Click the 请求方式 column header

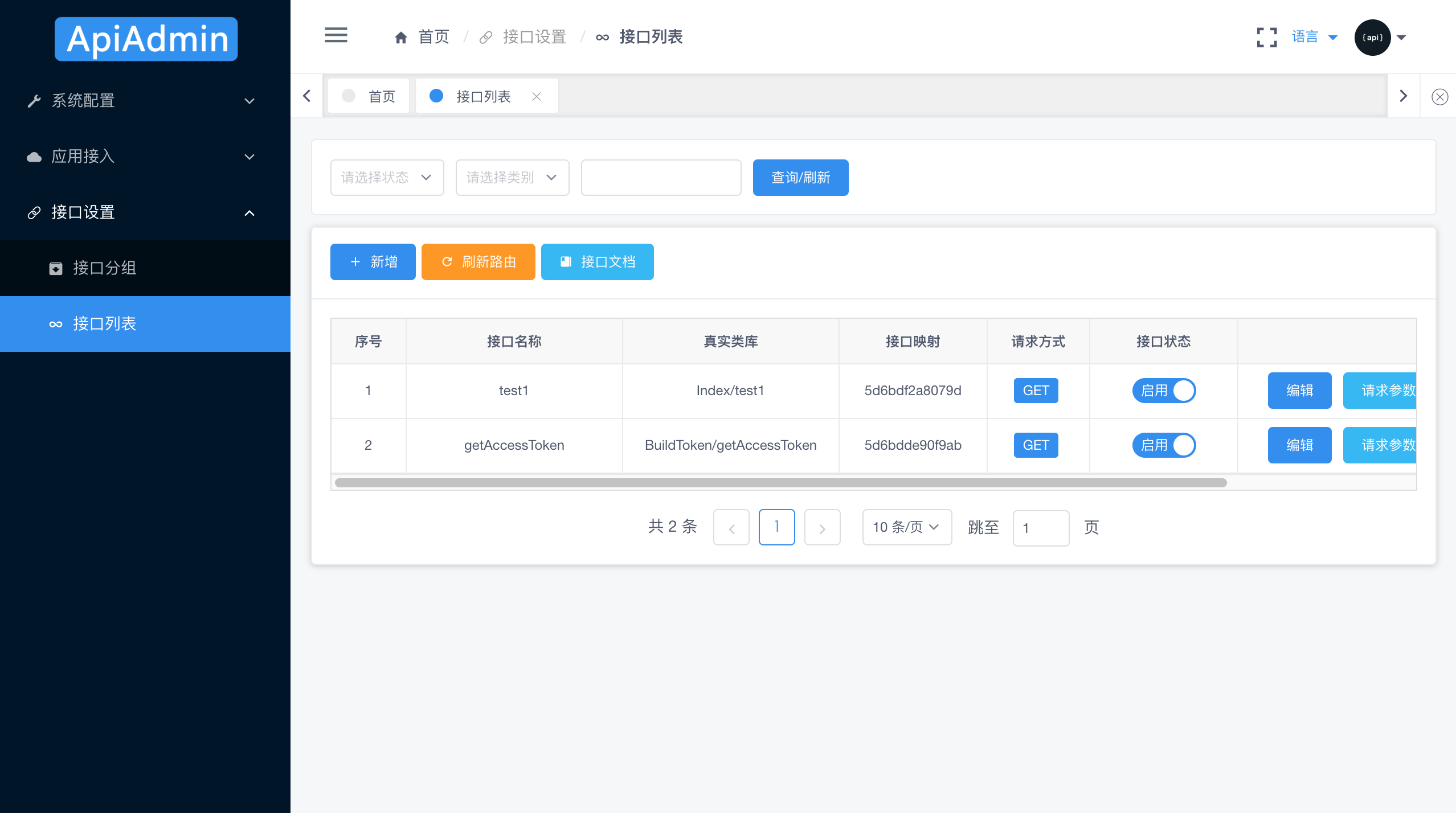pyautogui.click(x=1038, y=342)
